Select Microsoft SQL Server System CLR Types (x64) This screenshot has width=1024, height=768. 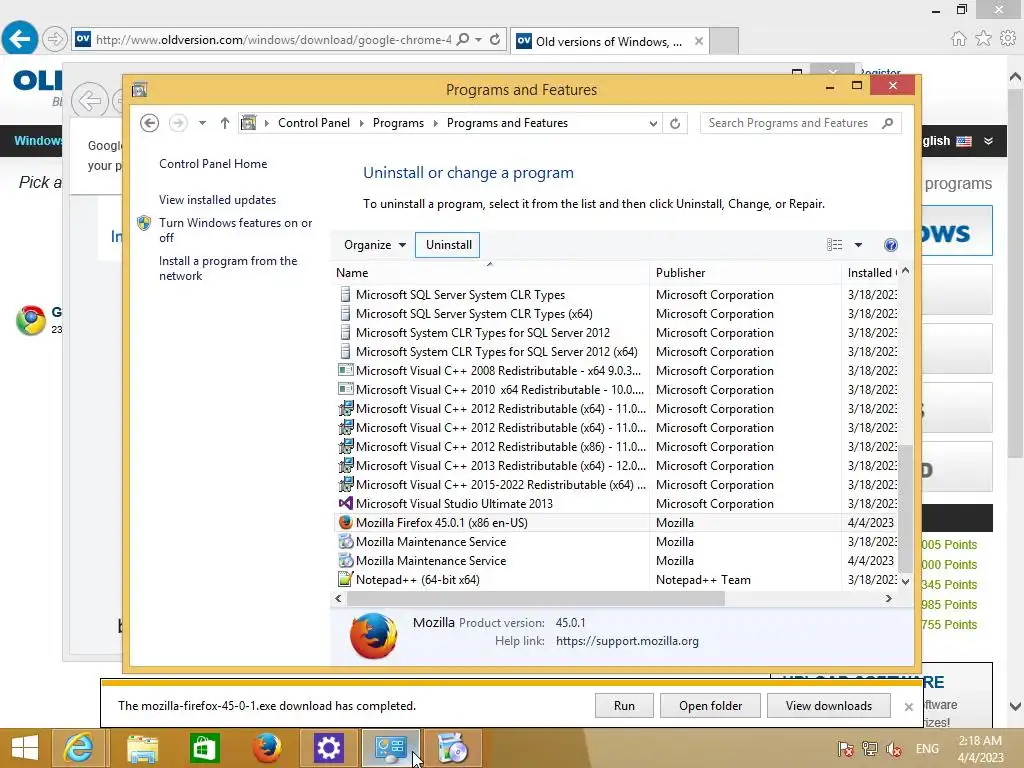pos(474,314)
